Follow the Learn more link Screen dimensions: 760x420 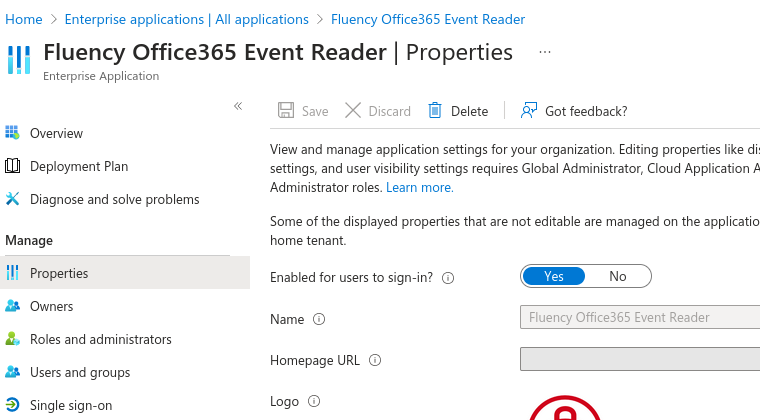[x=420, y=187]
